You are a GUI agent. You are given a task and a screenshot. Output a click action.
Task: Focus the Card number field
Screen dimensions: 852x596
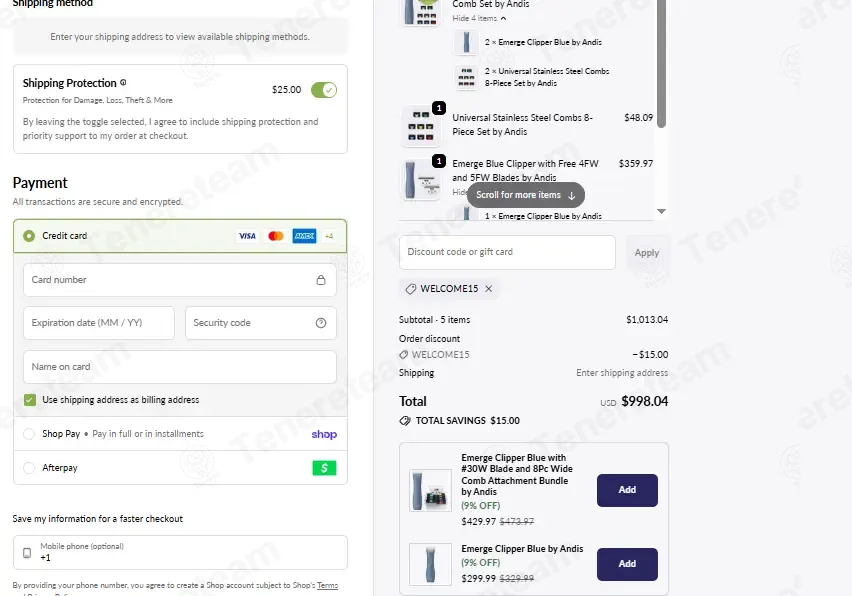pos(180,280)
